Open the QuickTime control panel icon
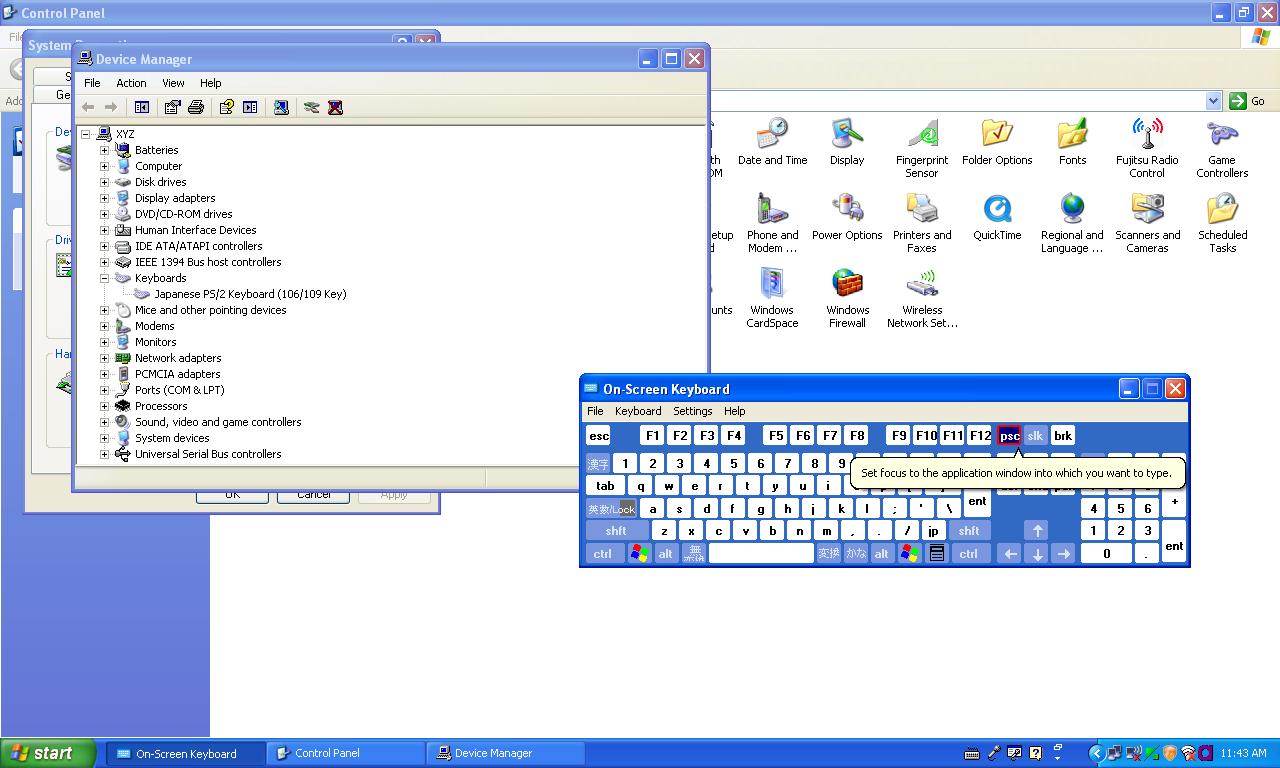 [997, 217]
